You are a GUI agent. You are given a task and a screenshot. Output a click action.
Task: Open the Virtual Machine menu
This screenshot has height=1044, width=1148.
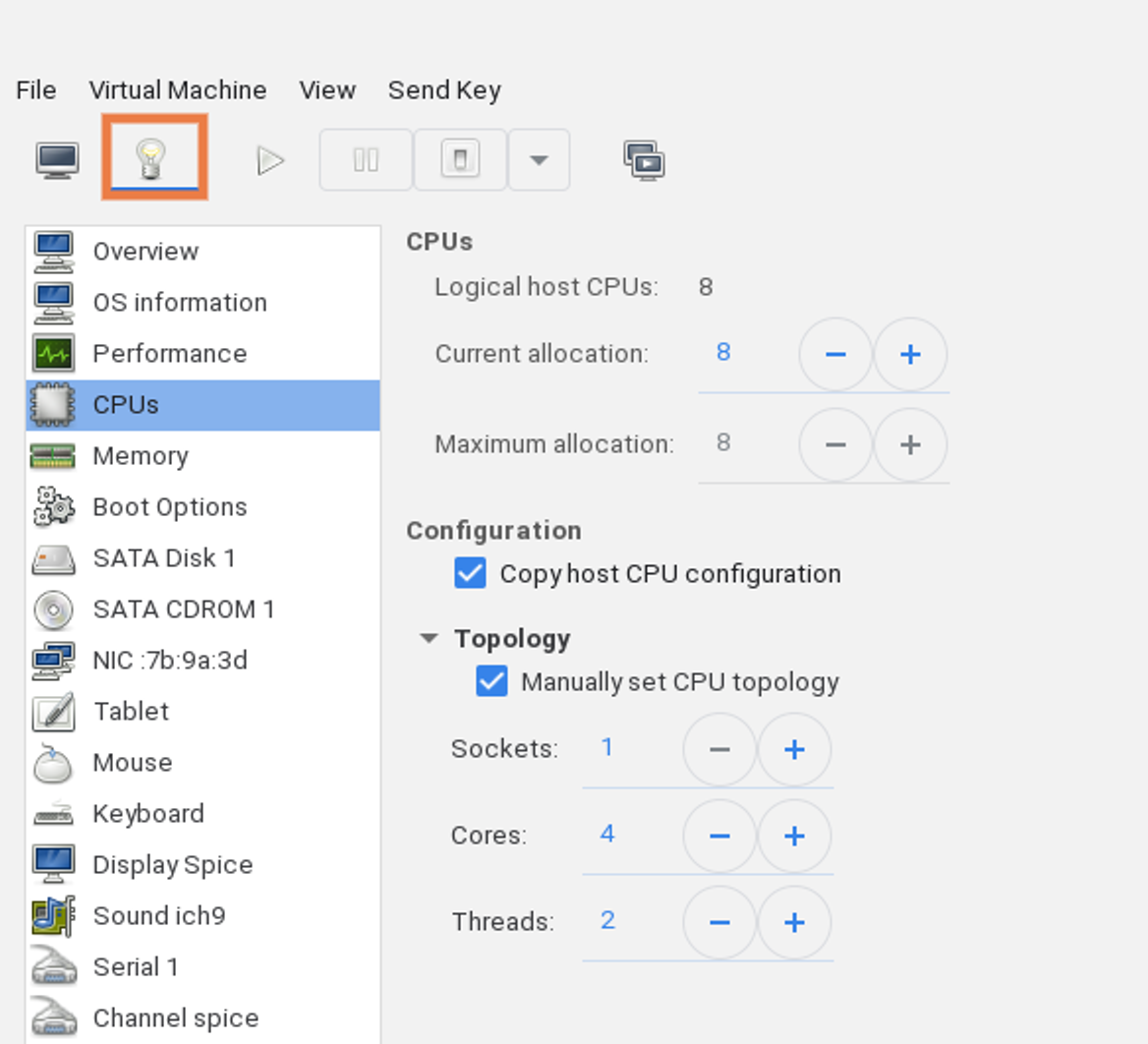click(178, 90)
